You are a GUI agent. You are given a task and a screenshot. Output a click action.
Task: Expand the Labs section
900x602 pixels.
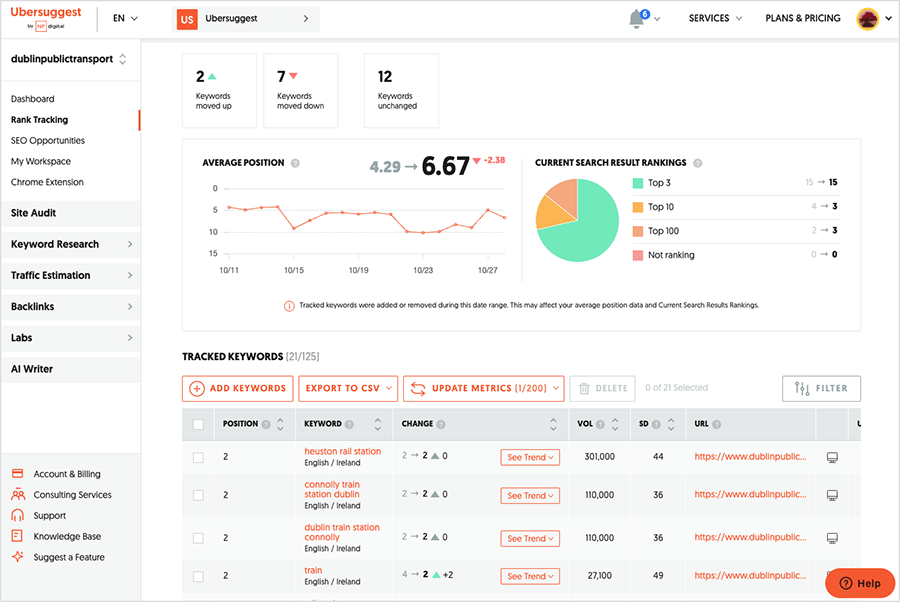pyautogui.click(x=71, y=338)
